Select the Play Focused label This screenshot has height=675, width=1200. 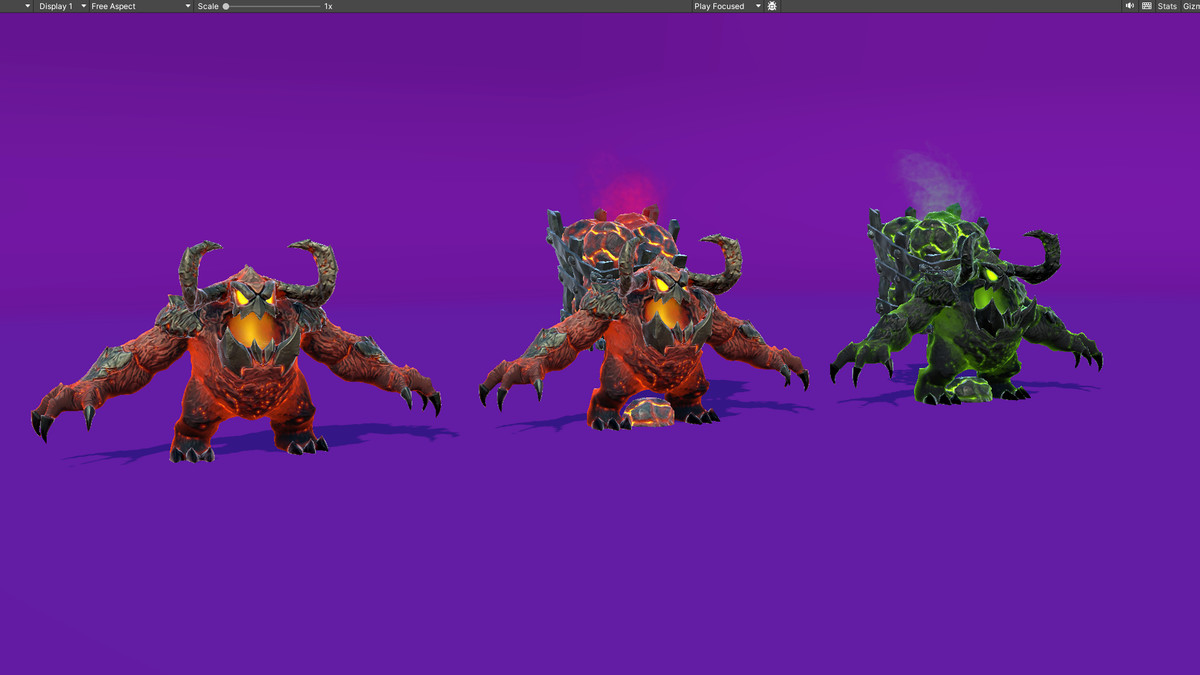pos(718,6)
